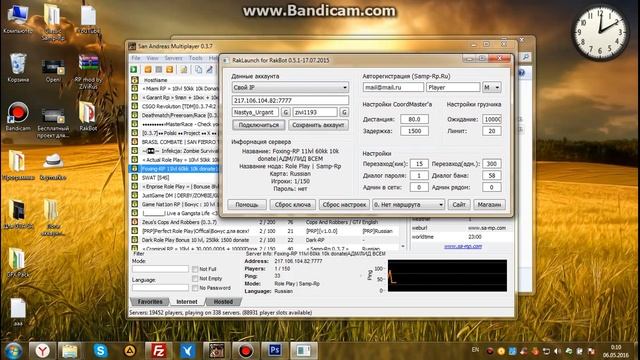Click the AIMP icon on taskbar

point(130,351)
